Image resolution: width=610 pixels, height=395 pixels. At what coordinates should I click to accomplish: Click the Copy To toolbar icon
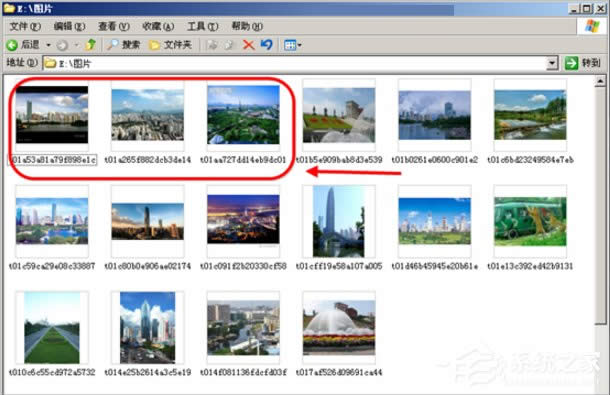point(229,45)
